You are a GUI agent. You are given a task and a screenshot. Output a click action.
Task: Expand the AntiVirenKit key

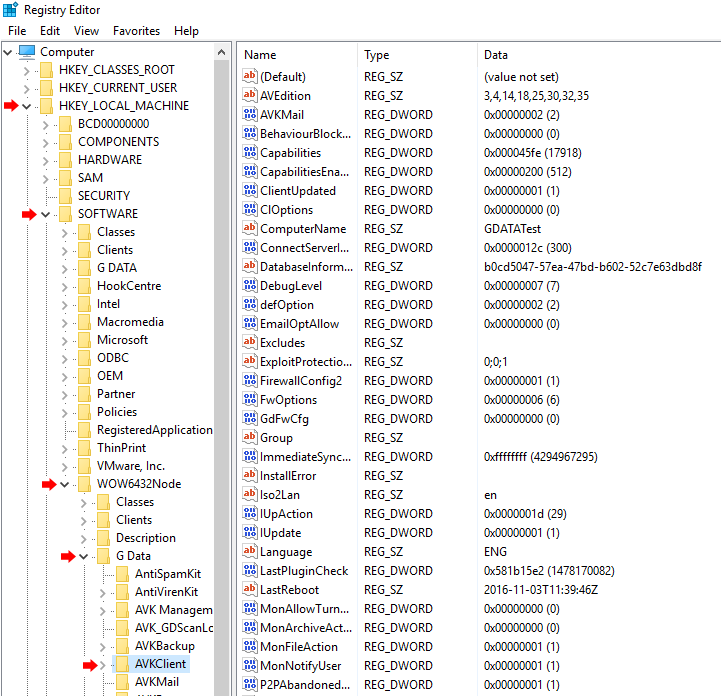click(x=103, y=593)
